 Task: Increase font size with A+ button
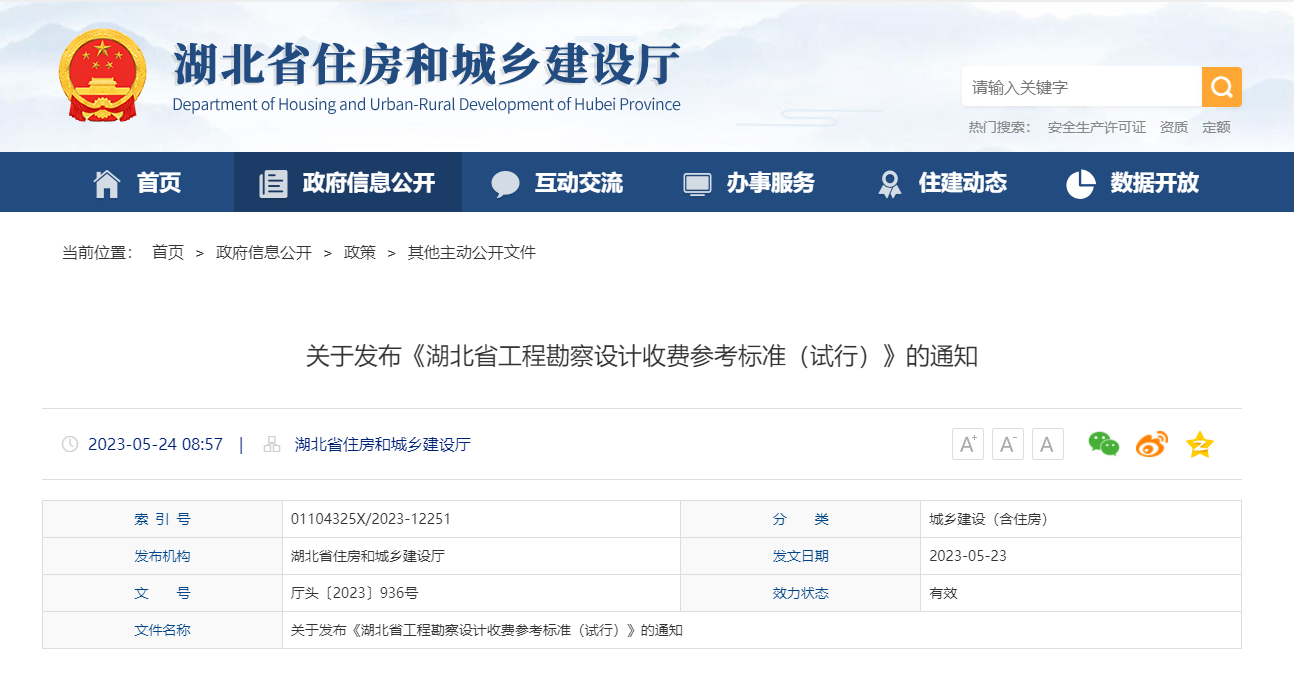pyautogui.click(x=968, y=444)
